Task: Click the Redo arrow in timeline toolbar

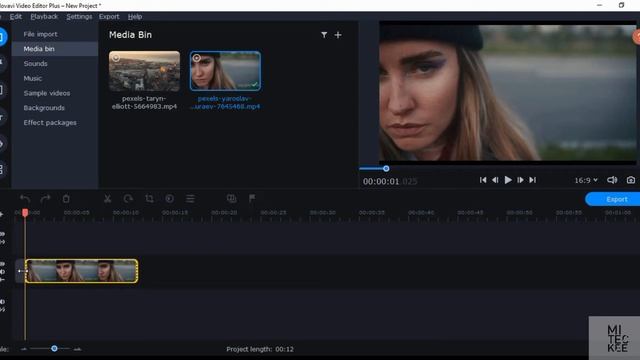Action: click(x=45, y=199)
